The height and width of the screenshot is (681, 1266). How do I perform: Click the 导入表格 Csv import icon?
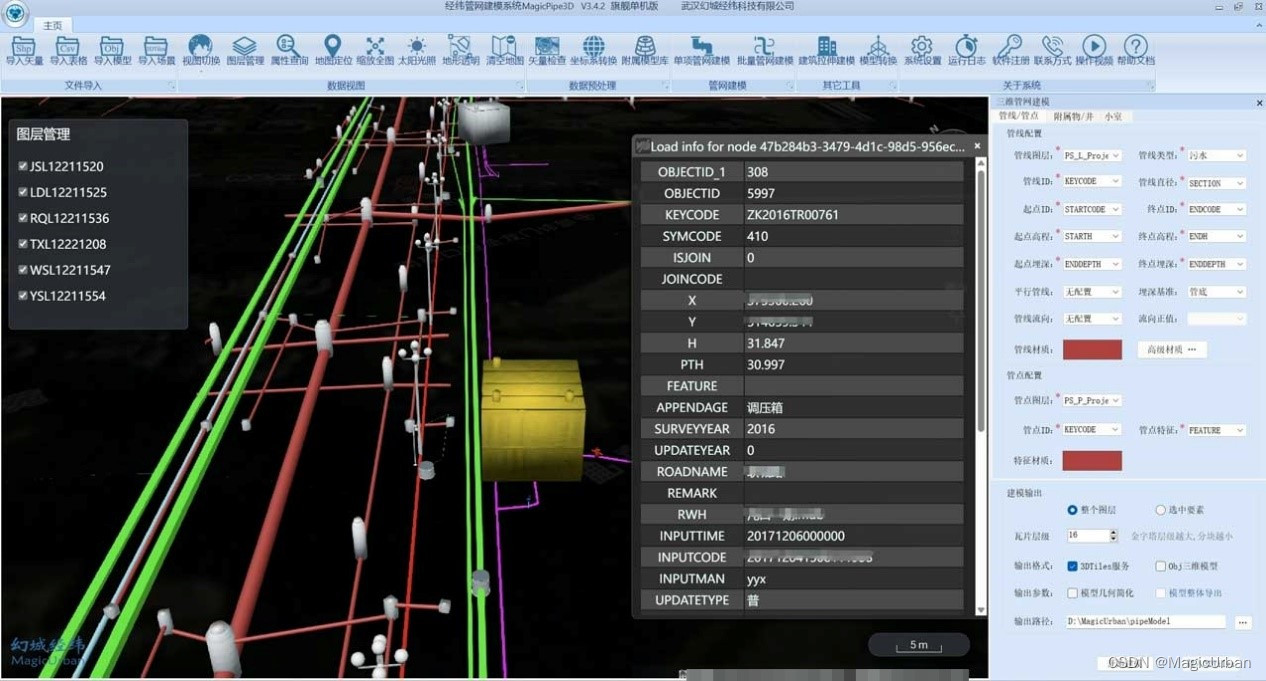click(x=68, y=47)
